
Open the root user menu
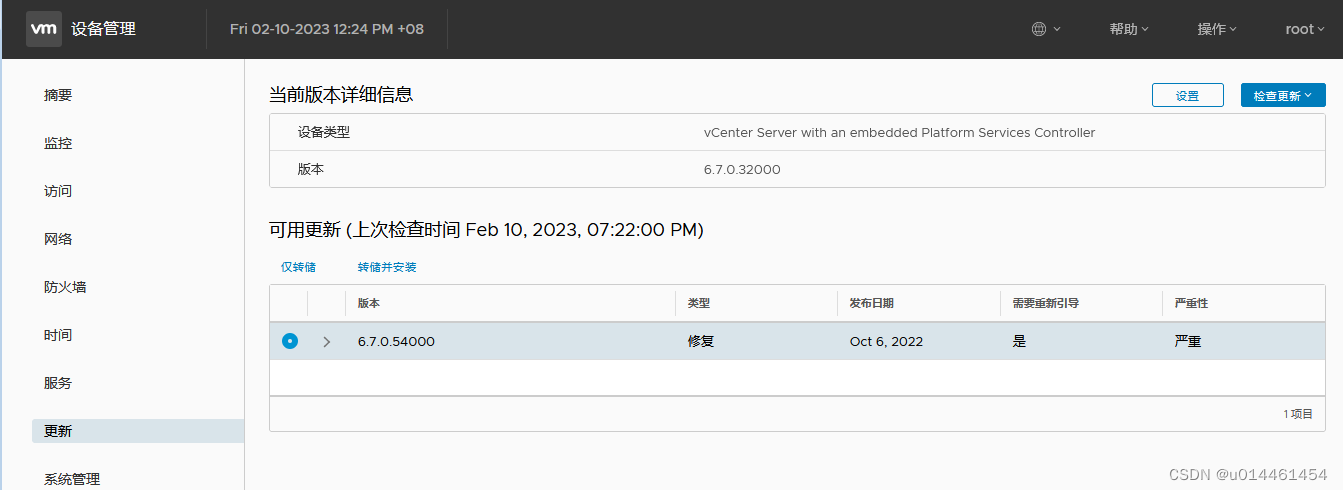[x=1304, y=29]
